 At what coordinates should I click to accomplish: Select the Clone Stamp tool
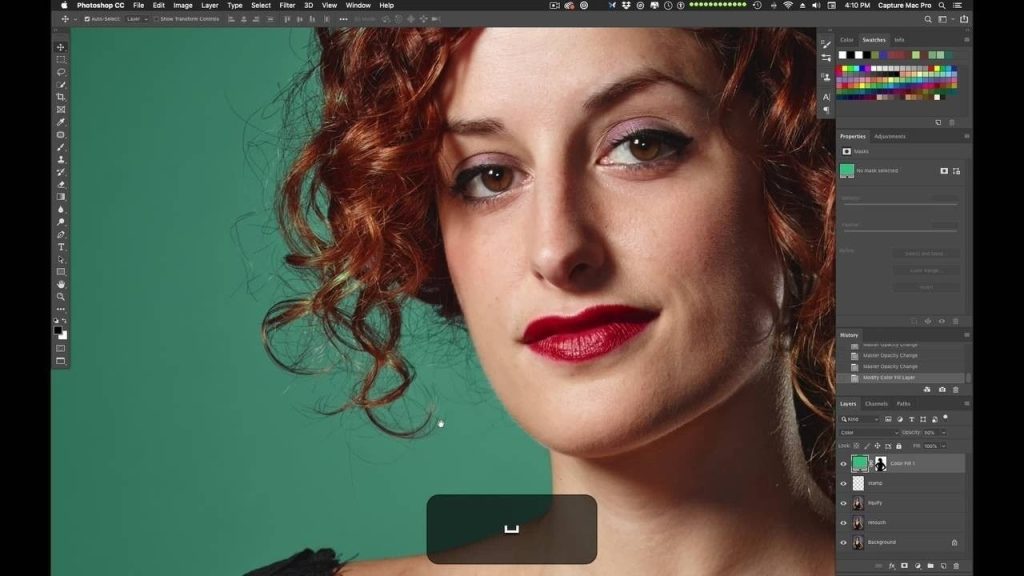(x=61, y=160)
